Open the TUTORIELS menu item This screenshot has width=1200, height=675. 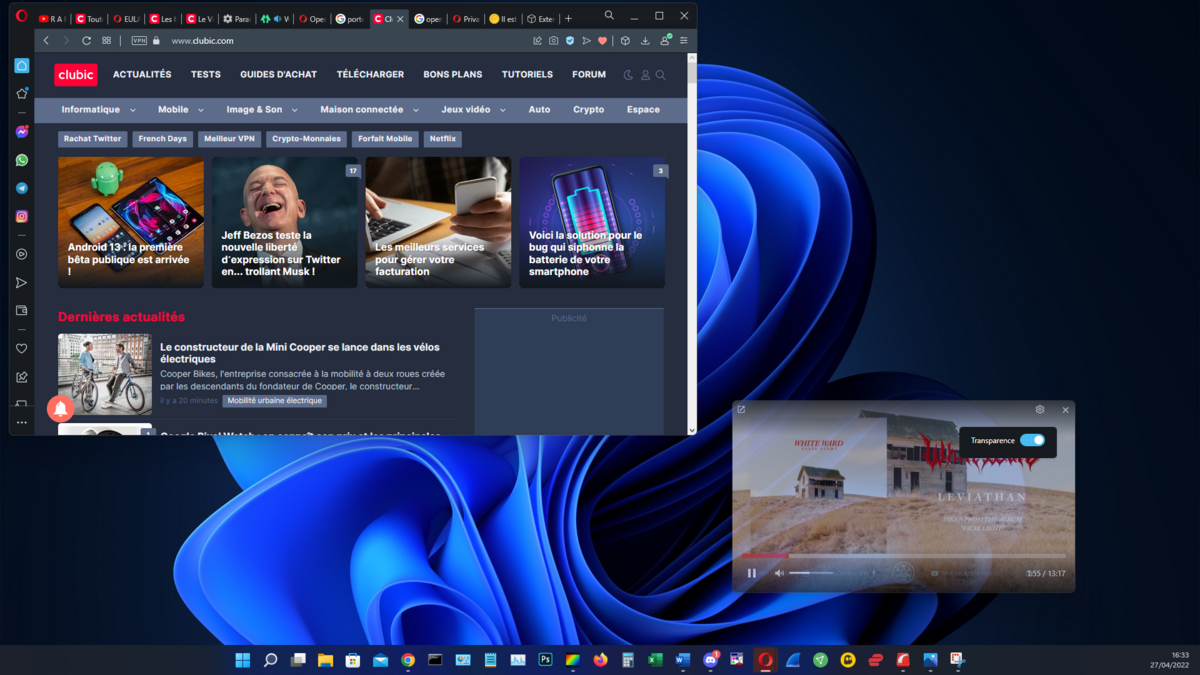(527, 75)
